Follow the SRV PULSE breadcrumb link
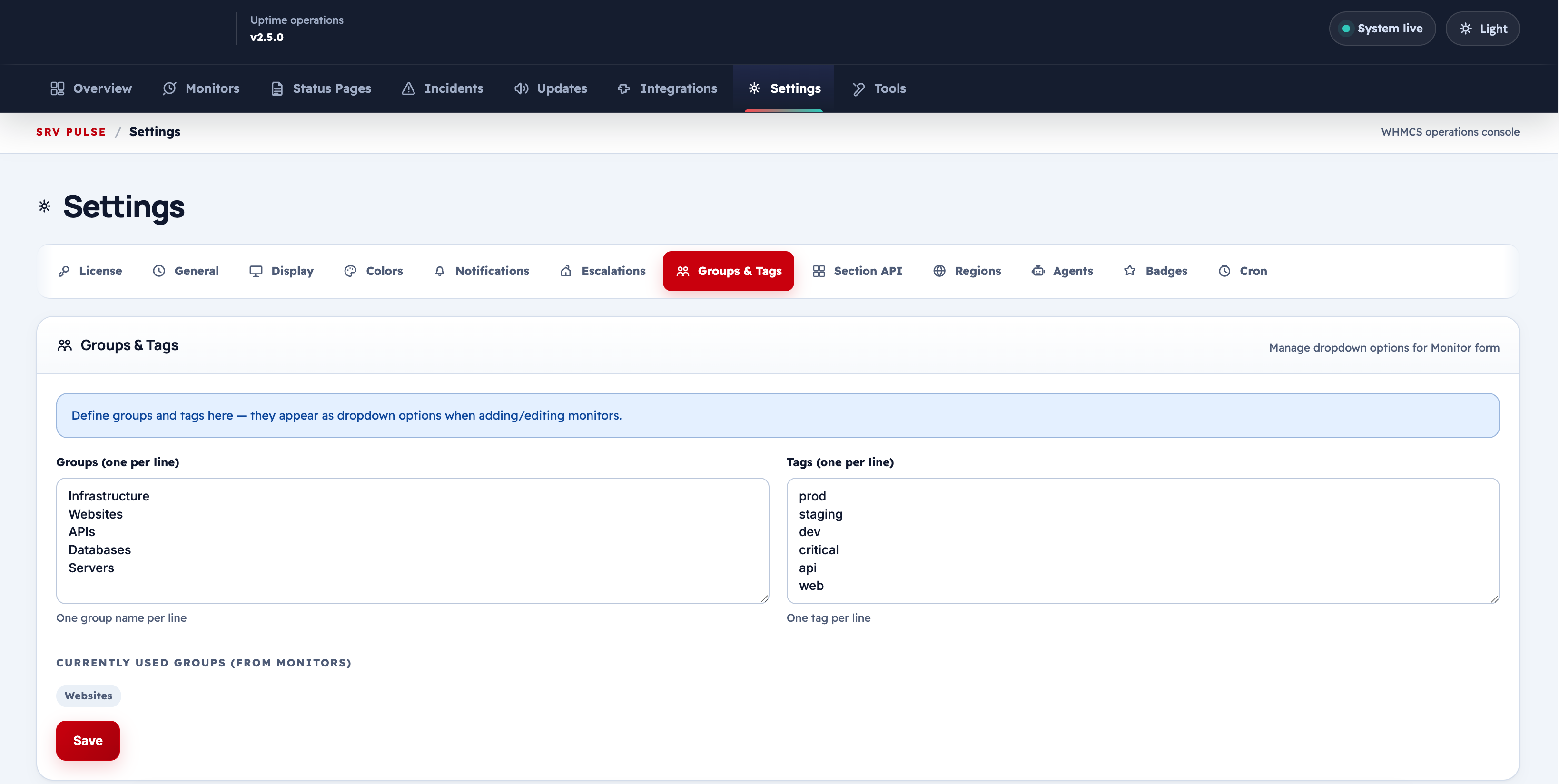Image resolution: width=1559 pixels, height=784 pixels. coord(71,132)
